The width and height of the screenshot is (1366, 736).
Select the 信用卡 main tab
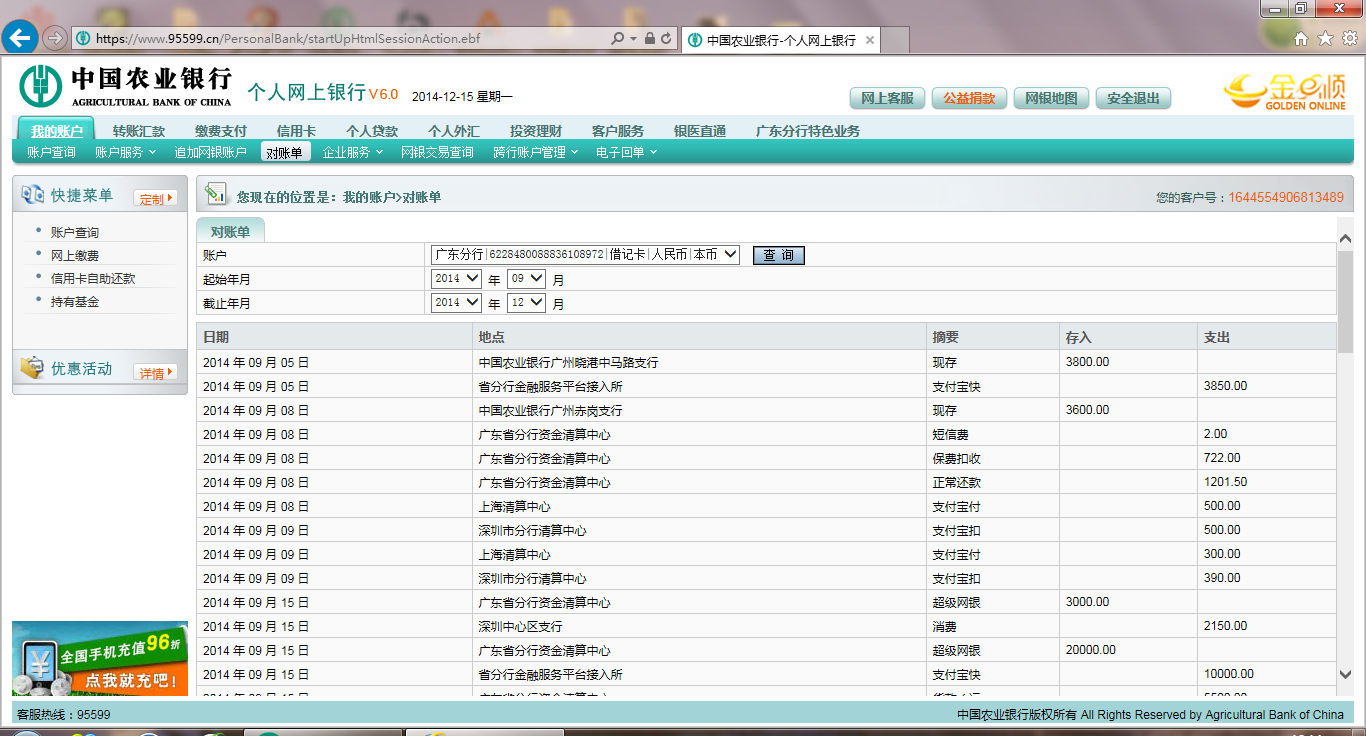[x=296, y=131]
